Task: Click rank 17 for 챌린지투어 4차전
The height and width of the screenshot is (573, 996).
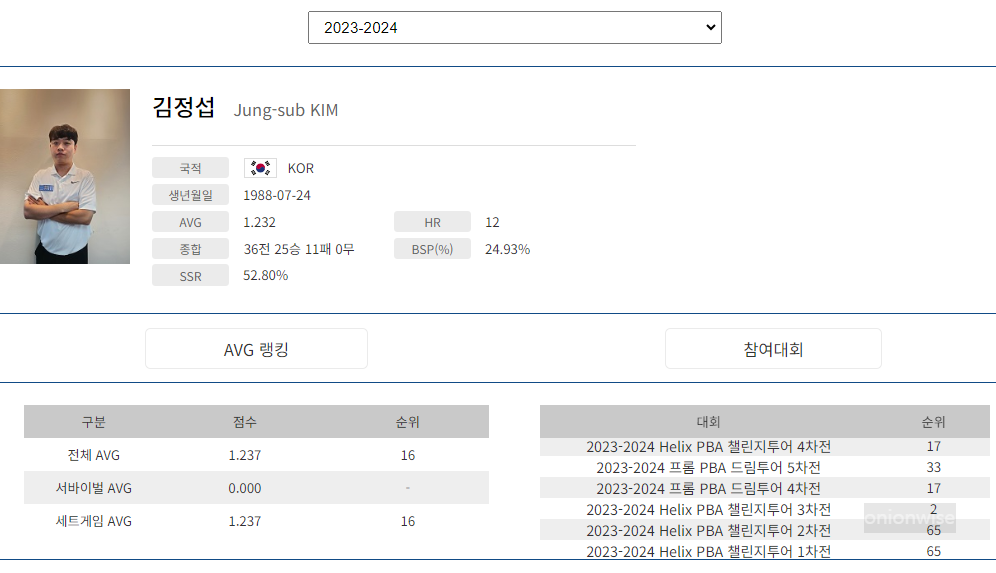Action: pyautogui.click(x=933, y=447)
